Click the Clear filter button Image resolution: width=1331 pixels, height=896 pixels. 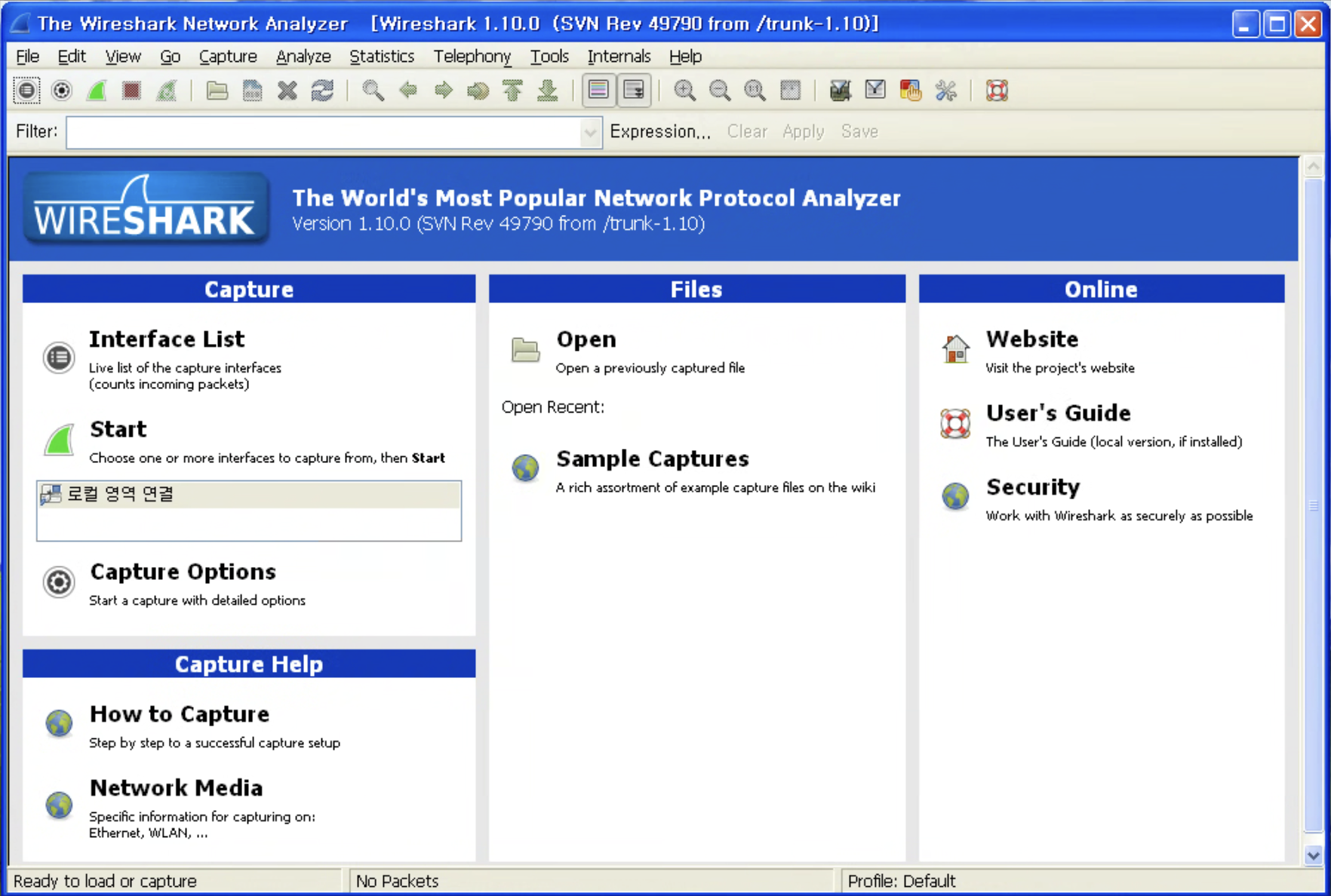[x=747, y=132]
